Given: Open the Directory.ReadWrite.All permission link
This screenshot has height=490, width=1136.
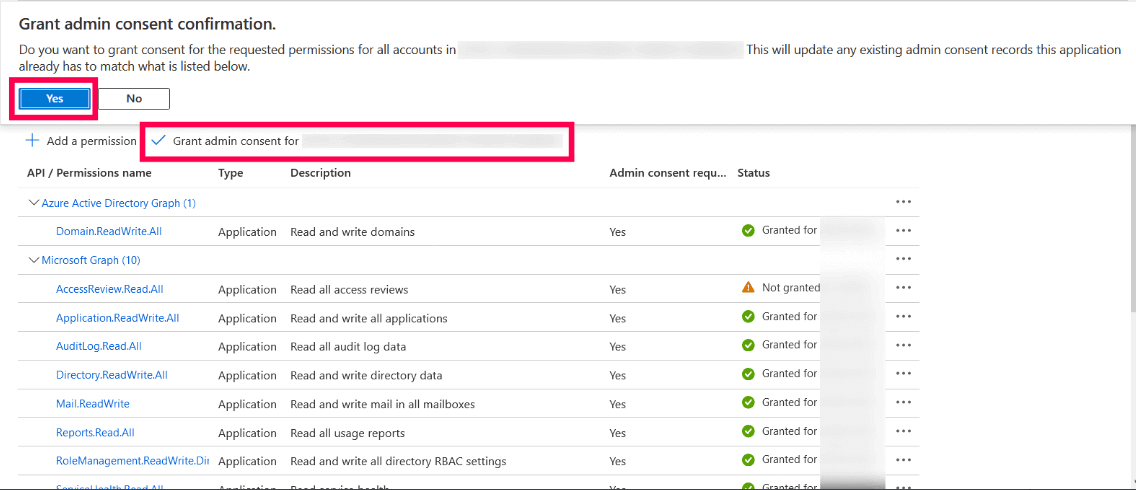Looking at the screenshot, I should click(x=112, y=375).
